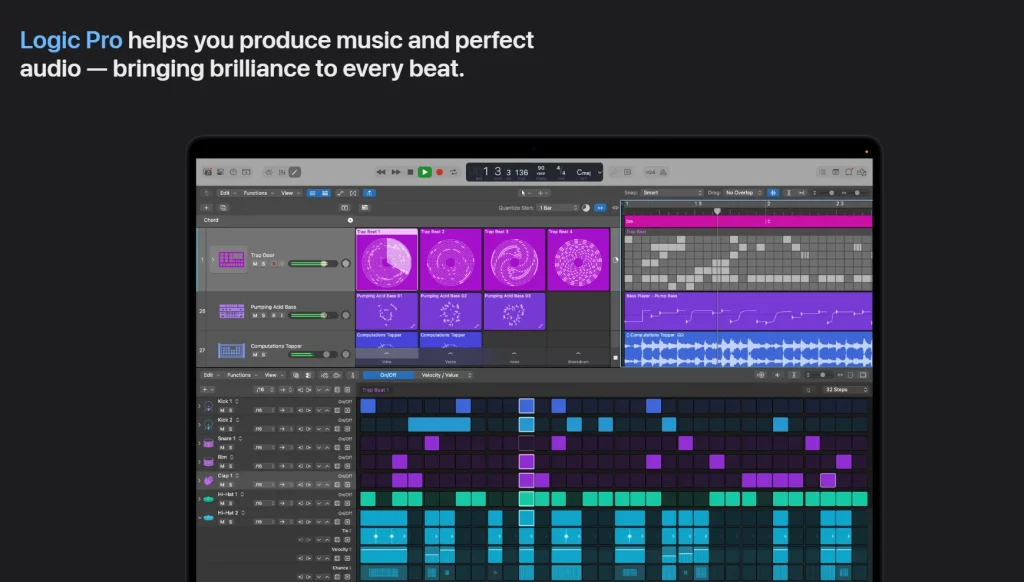The image size is (1024, 582).
Task: Click the Clap 1 hand icon
Action: 208,480
